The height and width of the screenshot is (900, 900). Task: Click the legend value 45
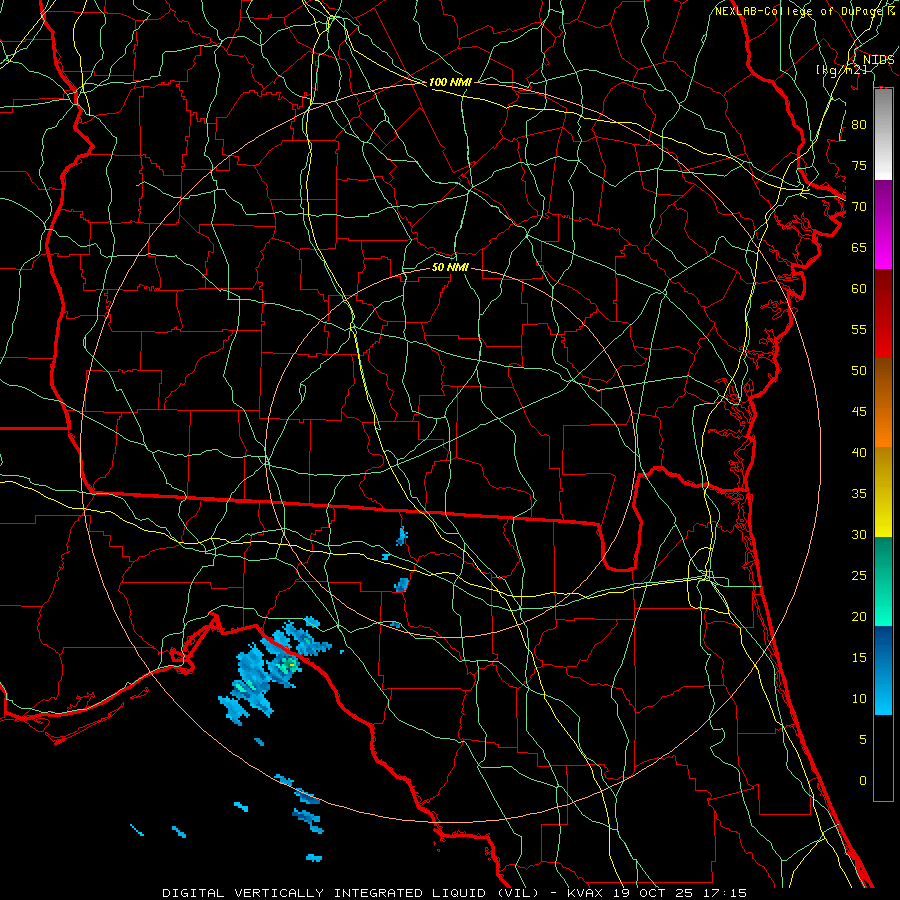click(859, 412)
